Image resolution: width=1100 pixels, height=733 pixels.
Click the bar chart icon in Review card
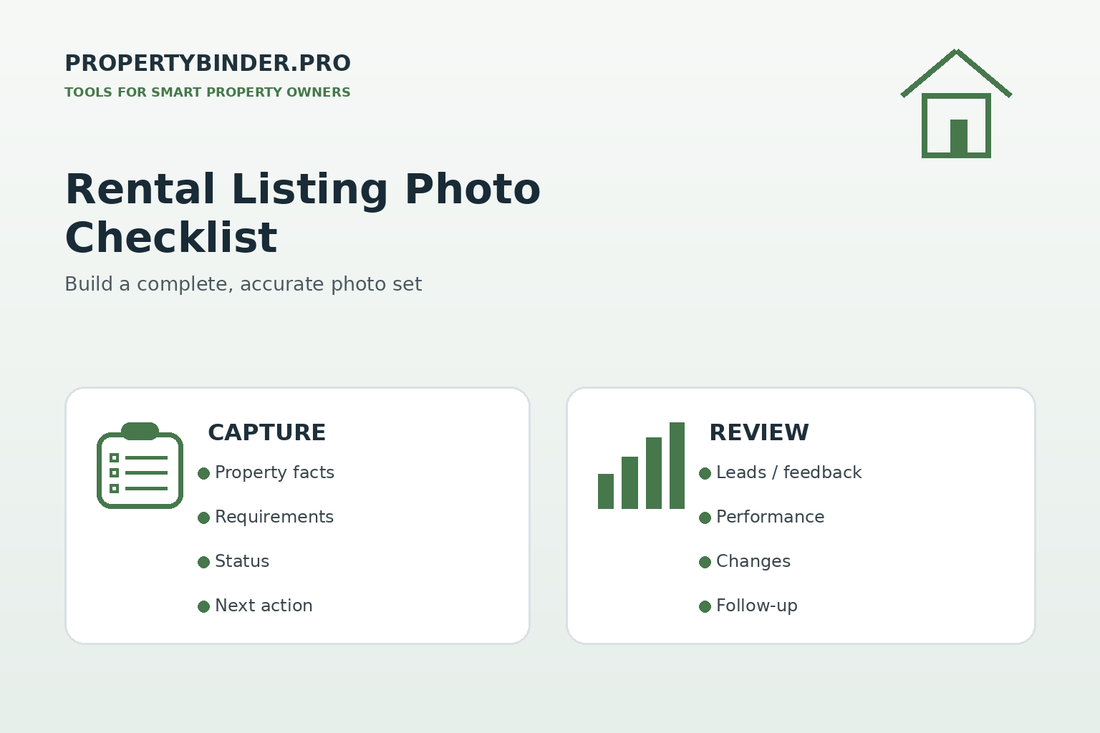click(x=641, y=465)
